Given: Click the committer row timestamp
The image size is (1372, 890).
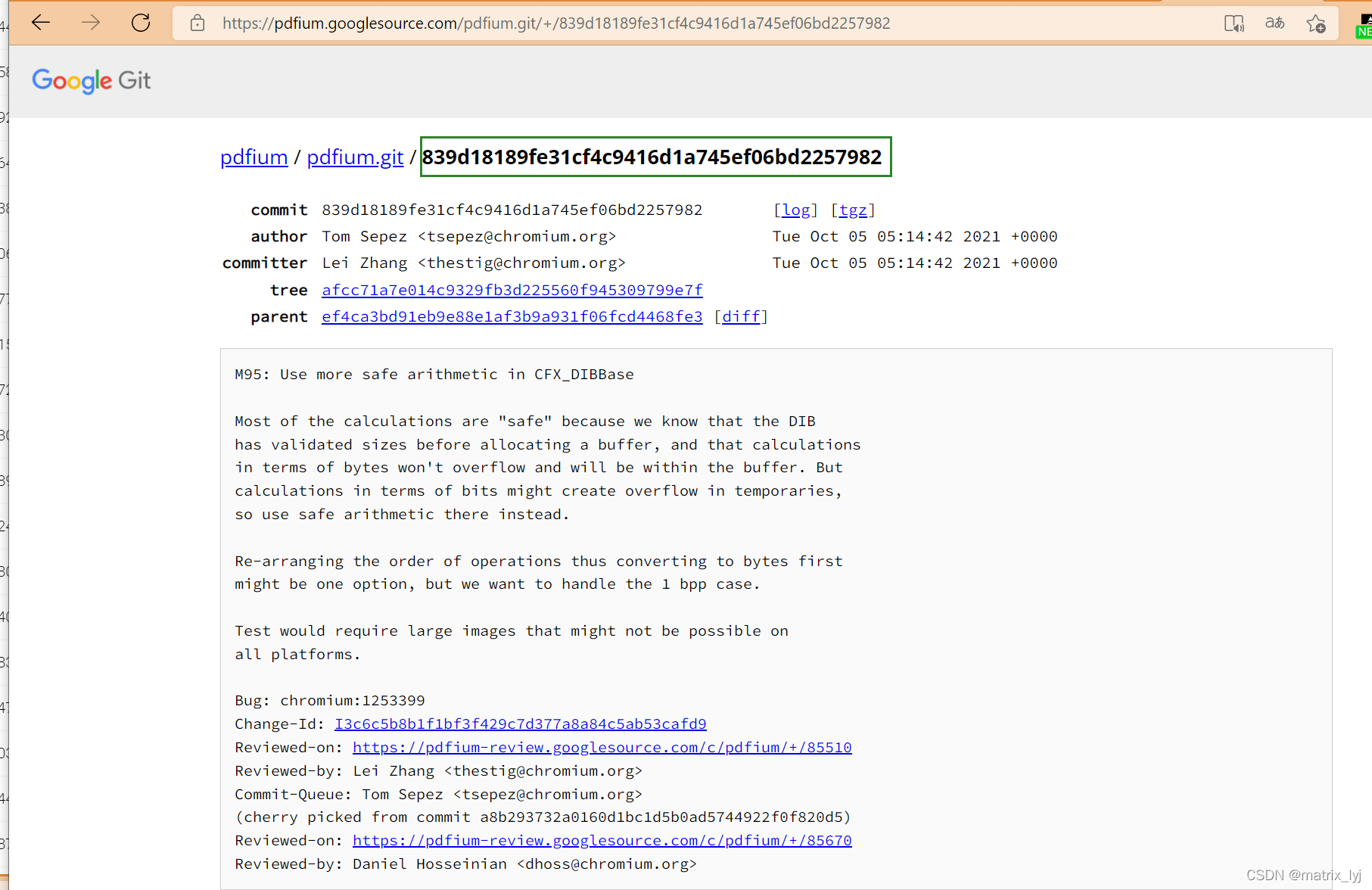Looking at the screenshot, I should [915, 263].
